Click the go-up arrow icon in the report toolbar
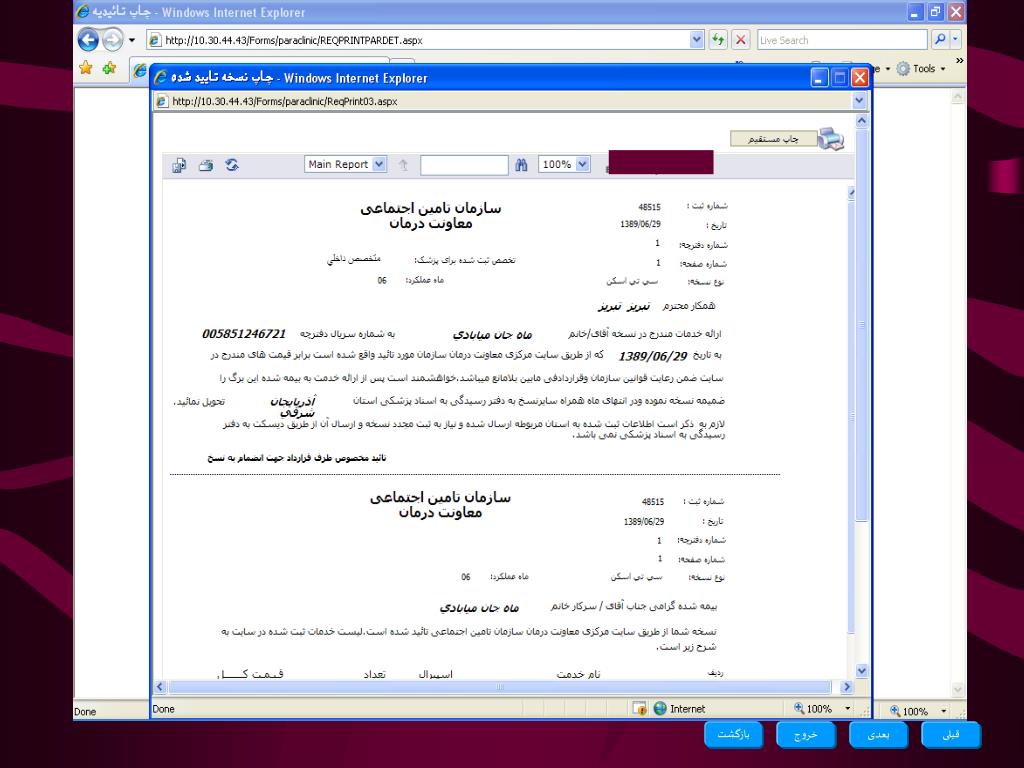This screenshot has width=1024, height=768. point(404,165)
